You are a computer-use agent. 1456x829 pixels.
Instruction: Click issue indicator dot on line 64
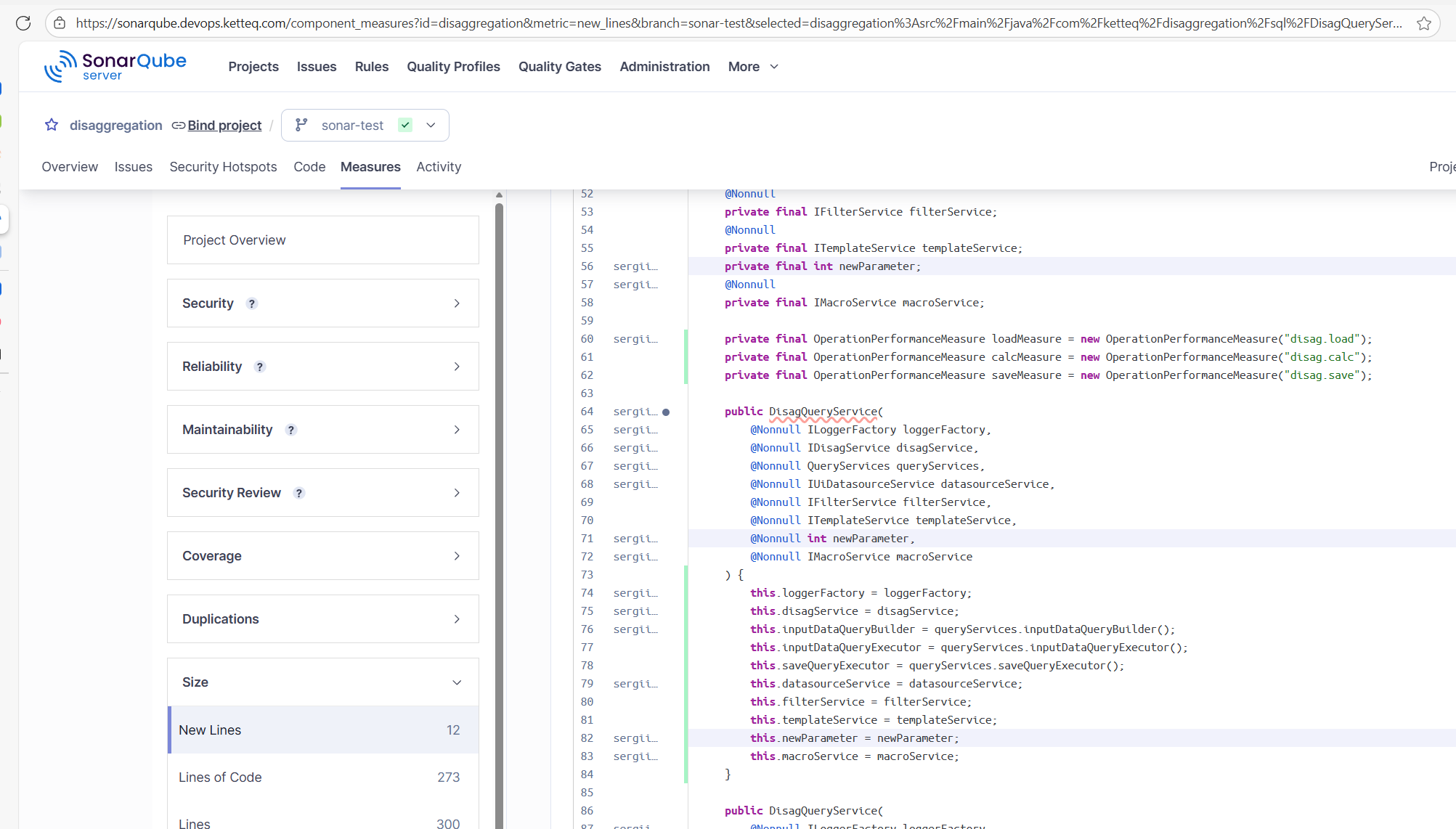(x=666, y=412)
